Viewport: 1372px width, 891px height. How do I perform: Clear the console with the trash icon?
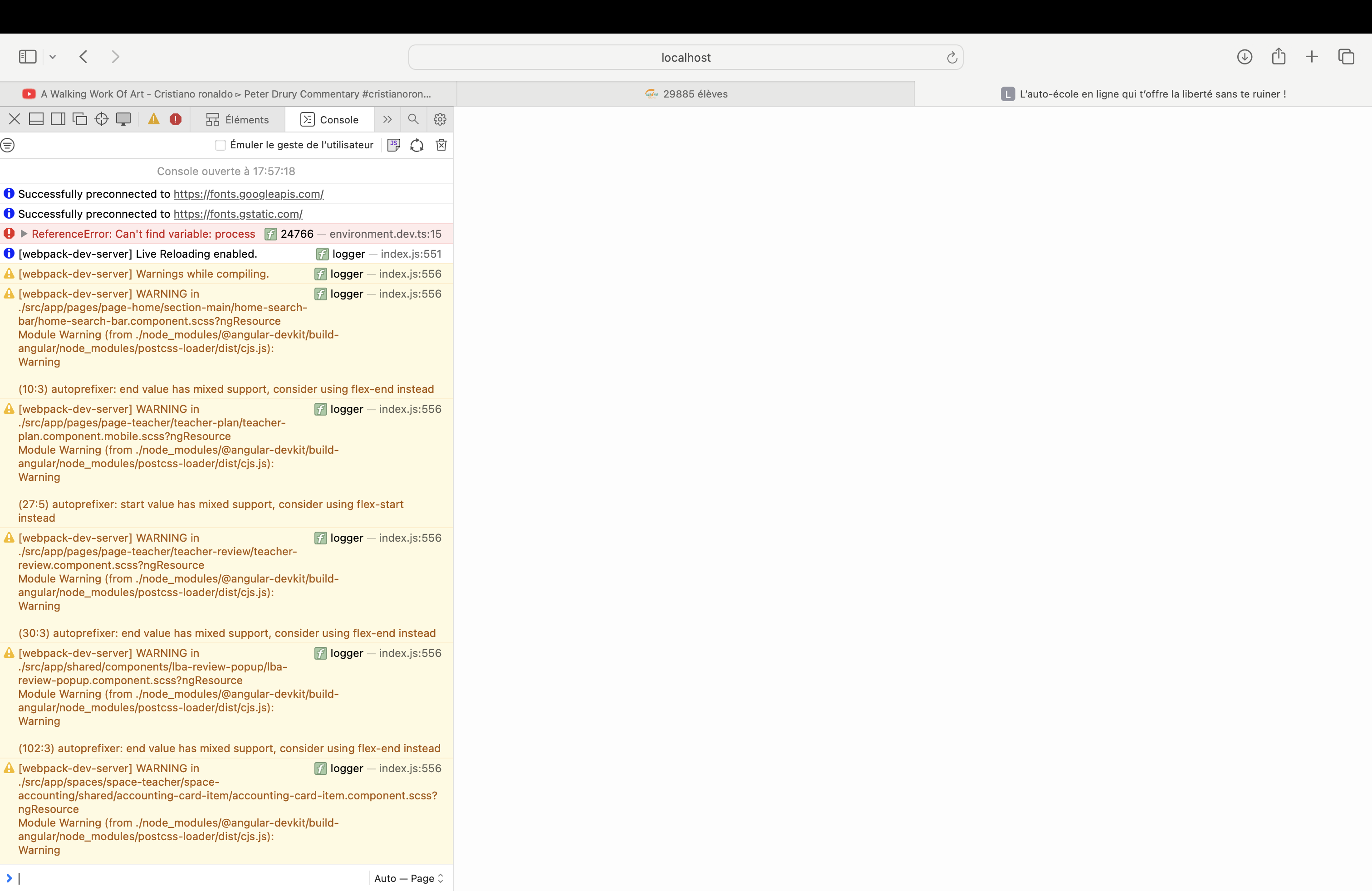[x=441, y=145]
